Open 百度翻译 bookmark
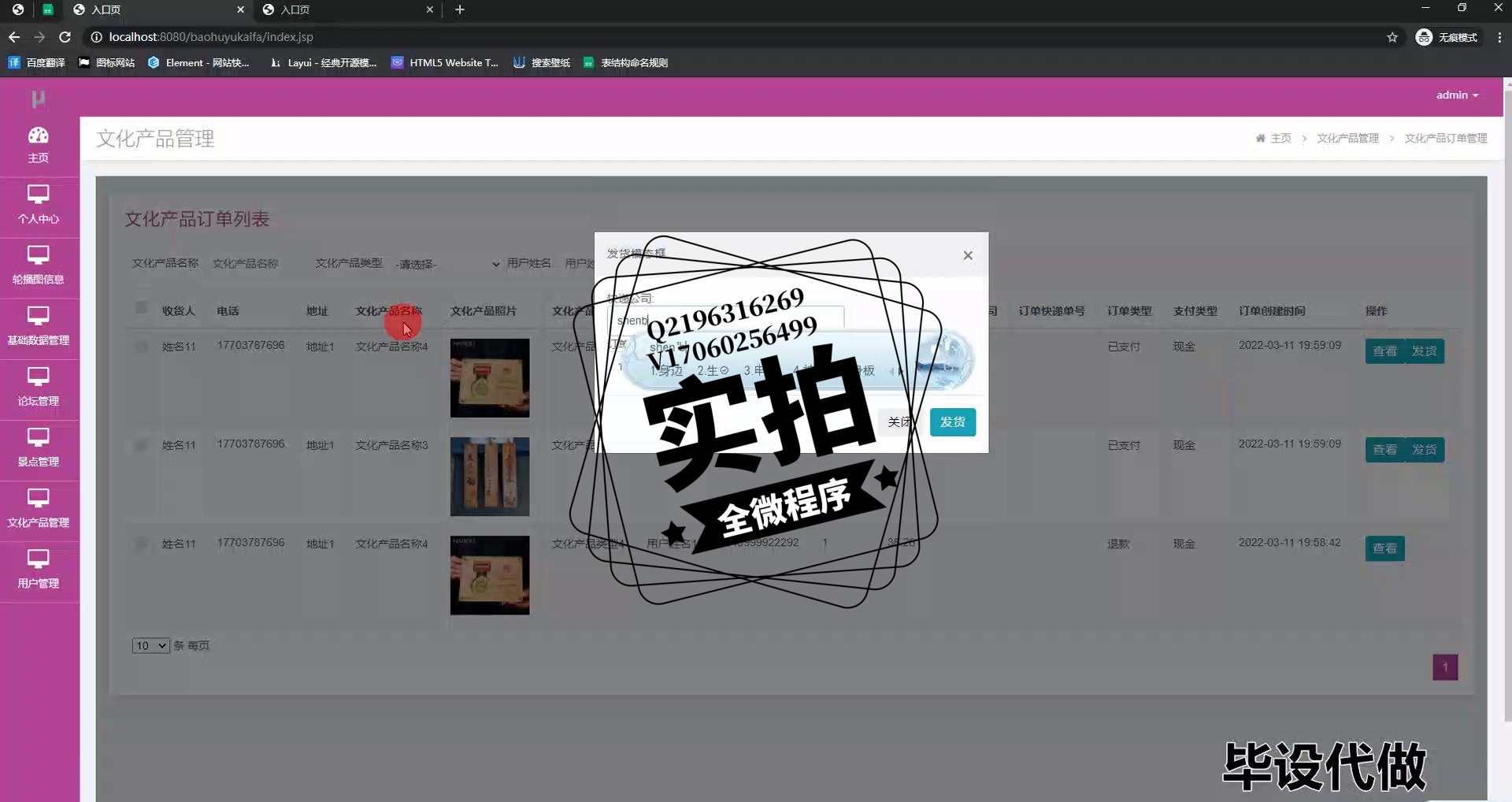The height and width of the screenshot is (802, 1512). click(x=37, y=62)
